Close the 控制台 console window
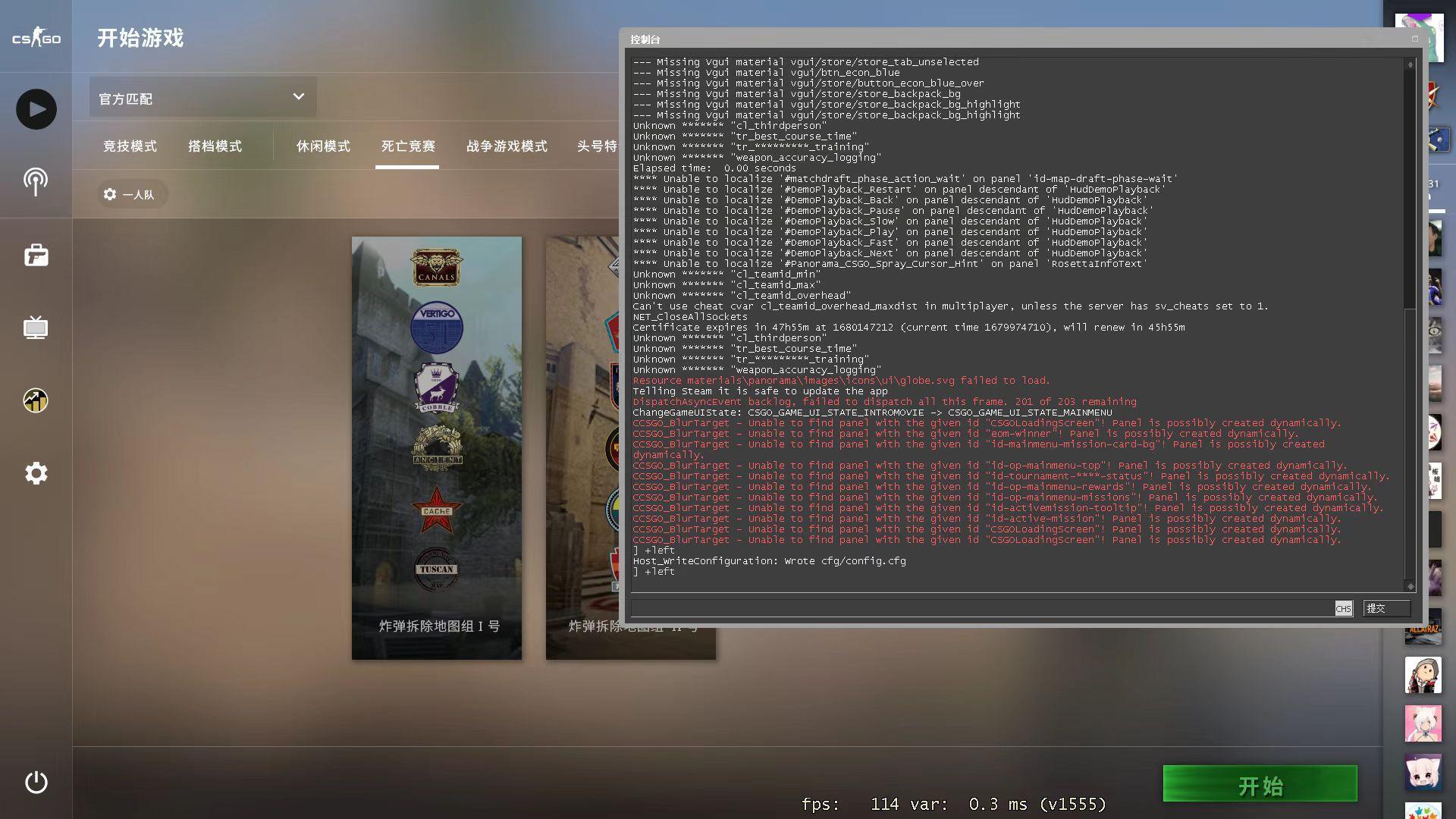1456x819 pixels. (1414, 39)
